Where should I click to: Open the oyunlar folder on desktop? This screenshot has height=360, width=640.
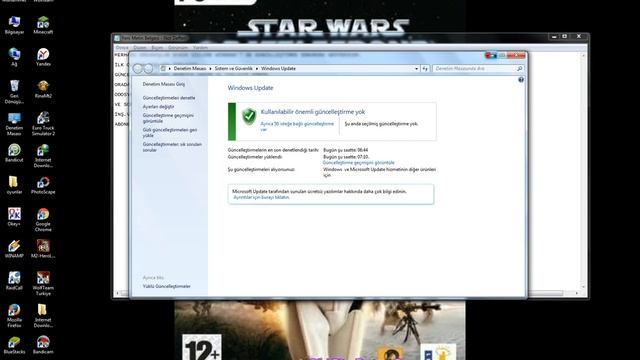14,185
